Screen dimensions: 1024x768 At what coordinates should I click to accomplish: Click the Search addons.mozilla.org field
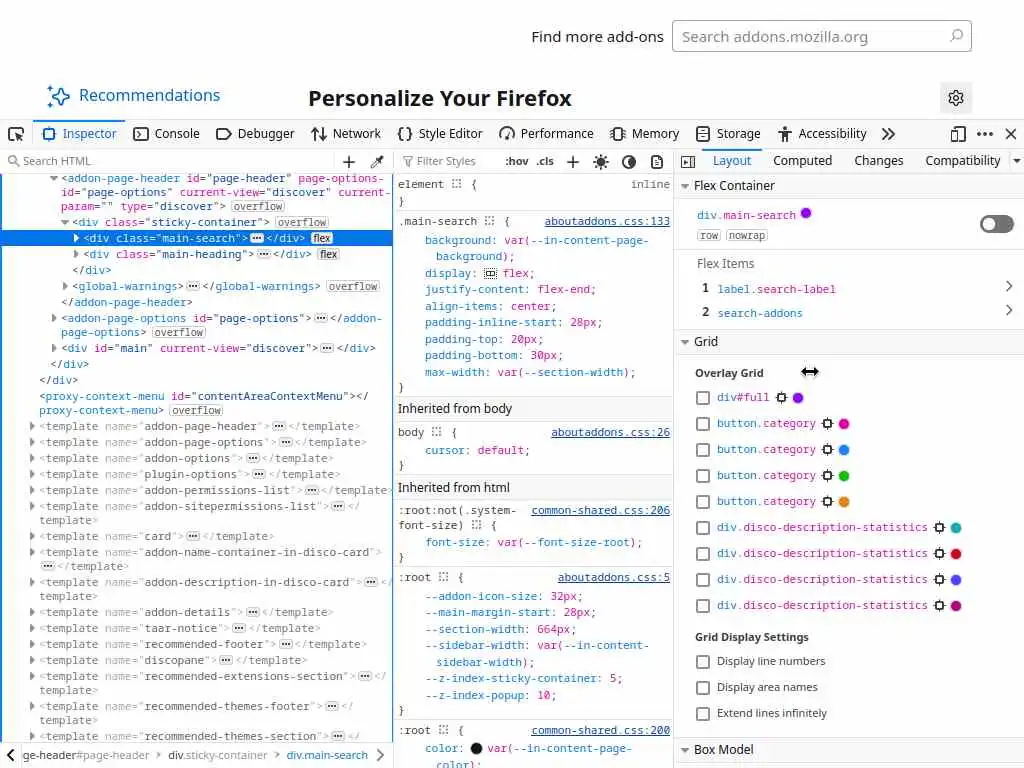pyautogui.click(x=822, y=37)
